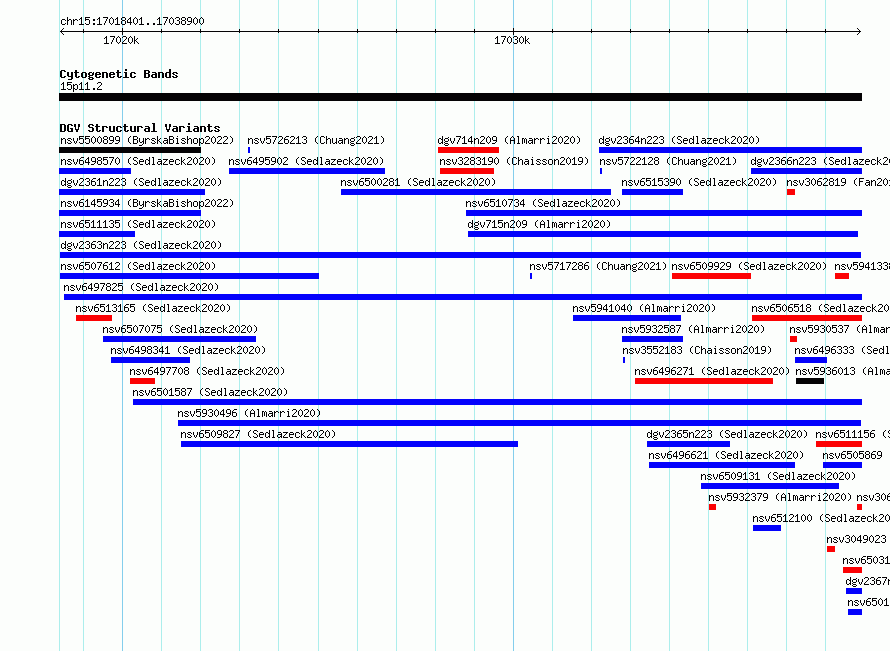
Task: Open variant nsv5930537 label
Action: 839,329
